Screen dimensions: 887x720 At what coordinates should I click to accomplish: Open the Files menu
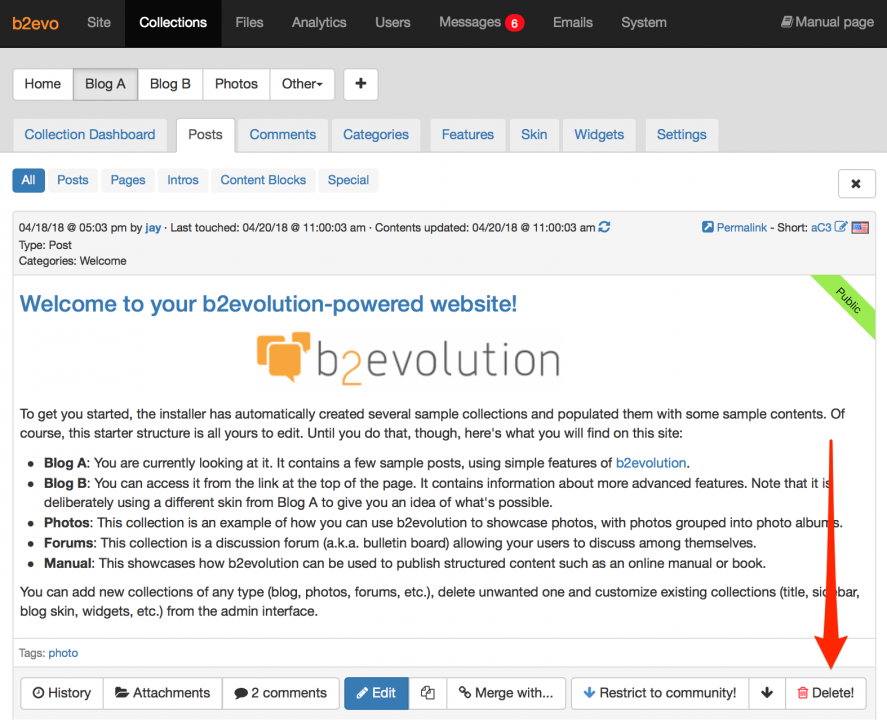[x=249, y=23]
